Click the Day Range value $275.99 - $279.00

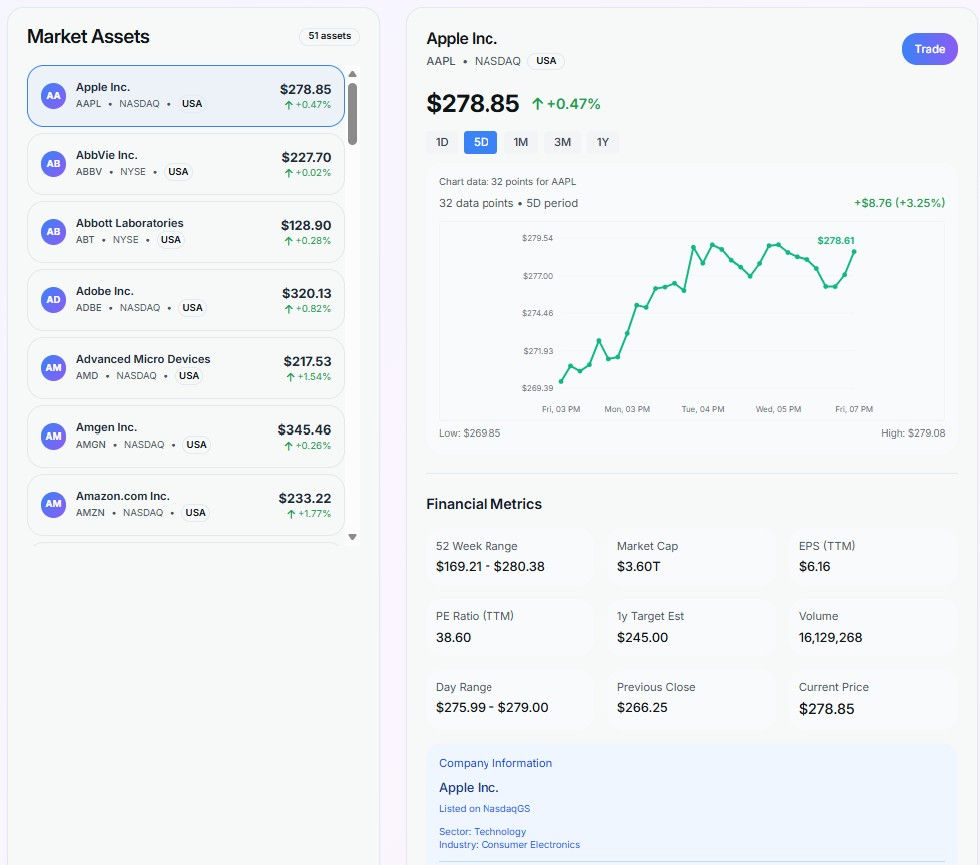(x=492, y=708)
